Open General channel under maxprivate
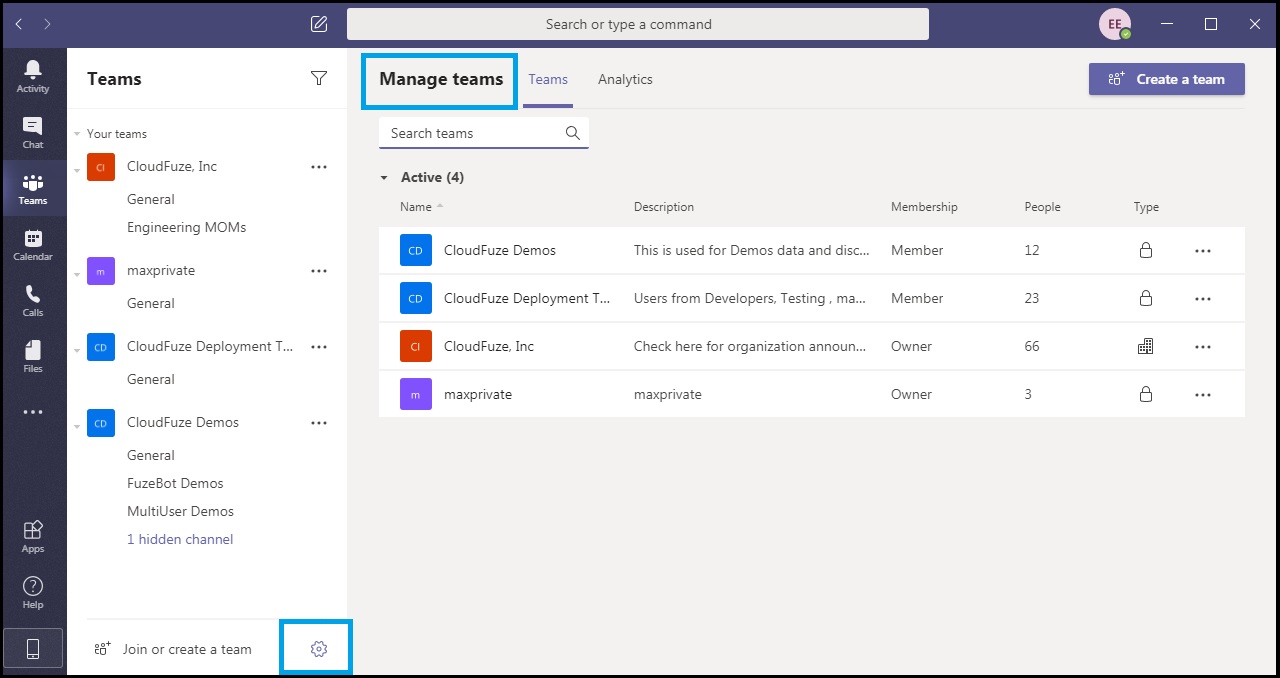 (x=151, y=303)
